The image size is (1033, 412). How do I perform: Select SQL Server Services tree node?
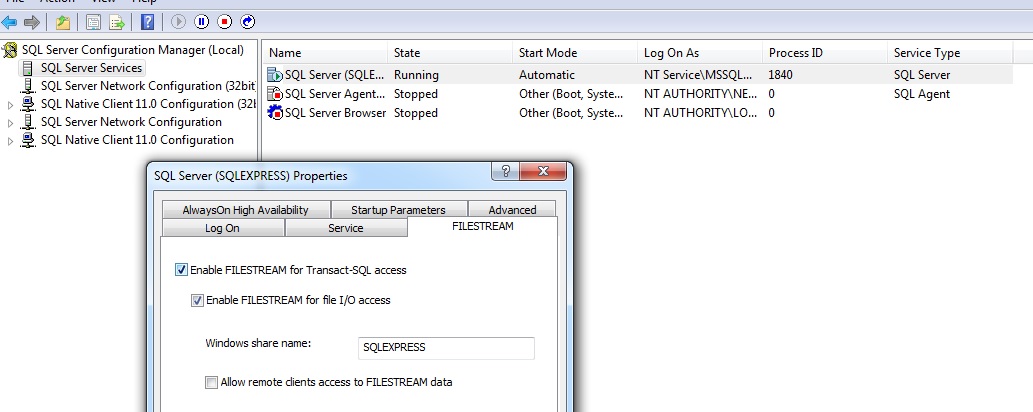pos(91,68)
